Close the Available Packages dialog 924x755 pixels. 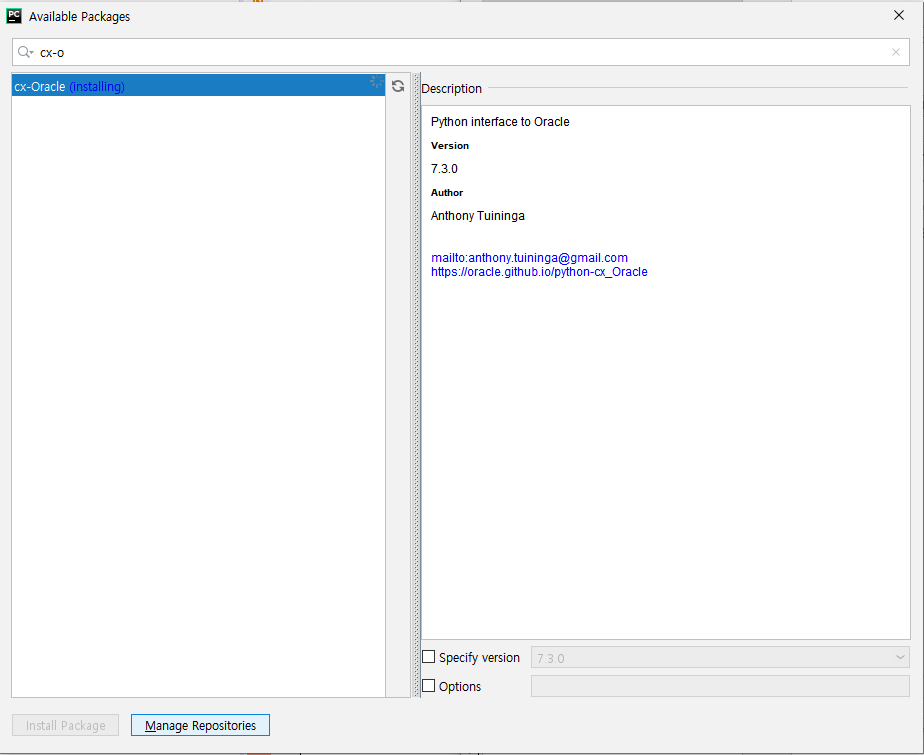click(899, 15)
